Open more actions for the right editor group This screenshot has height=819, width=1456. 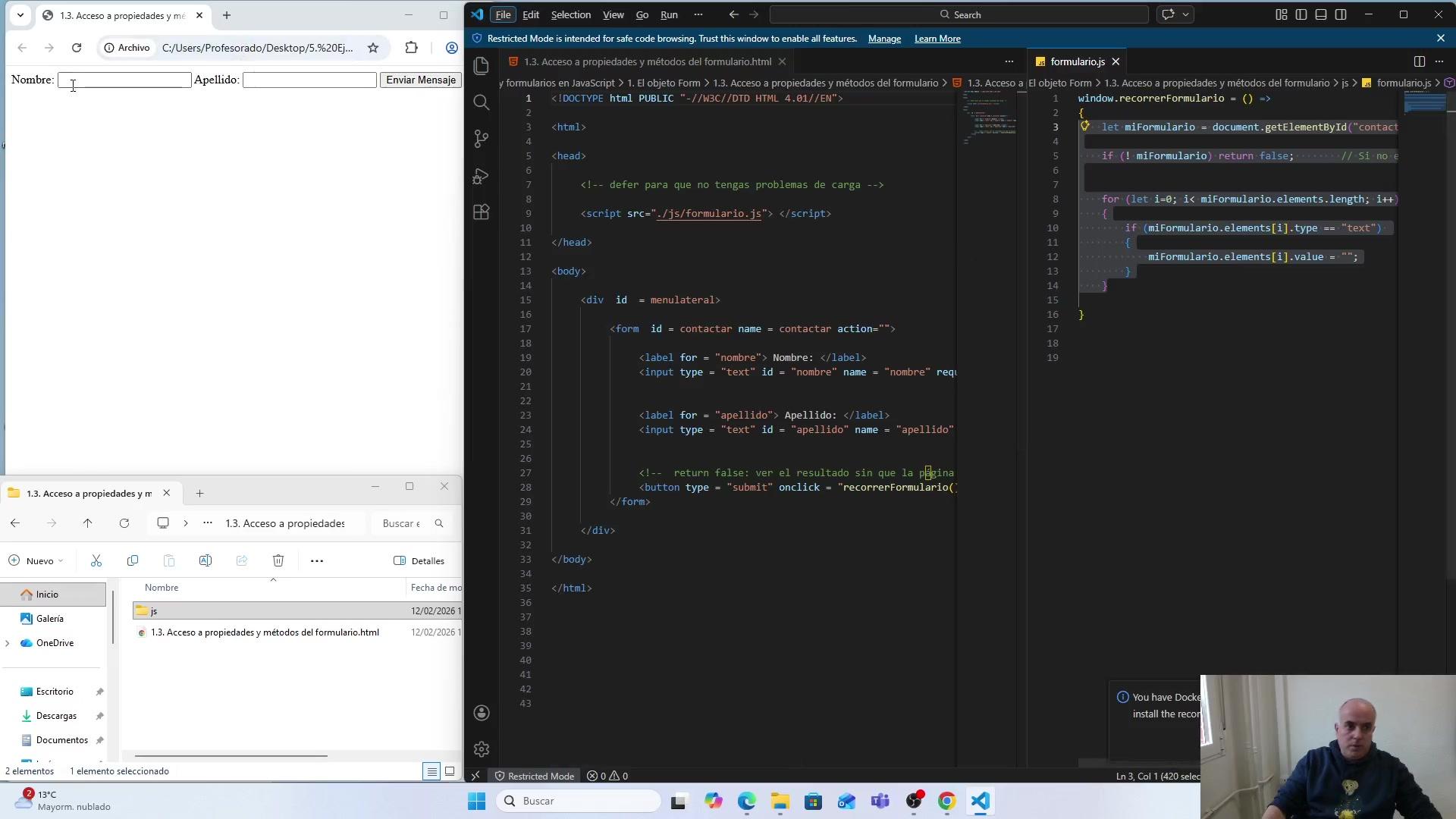click(x=1439, y=61)
